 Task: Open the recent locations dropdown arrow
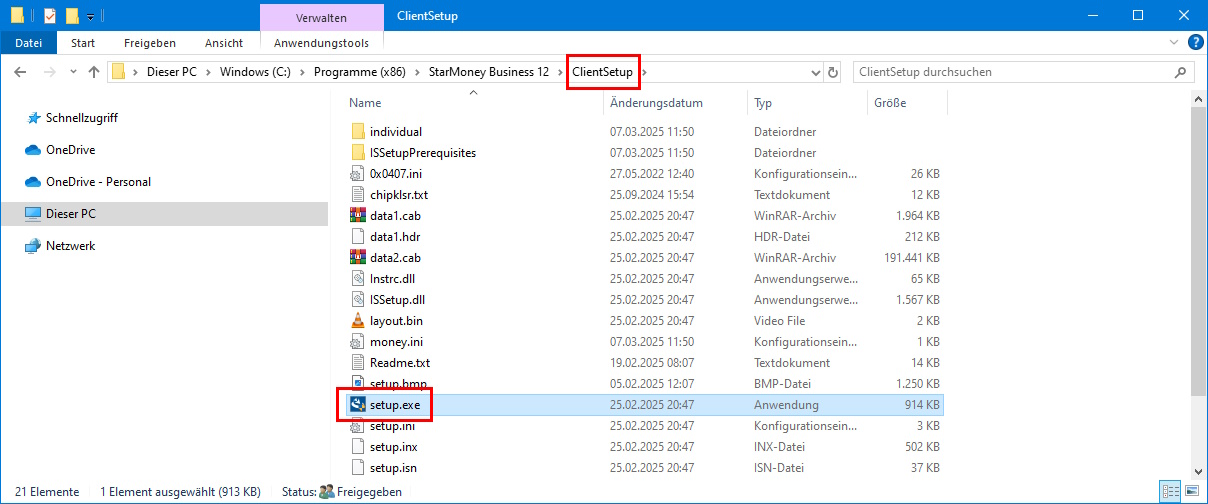click(x=73, y=72)
